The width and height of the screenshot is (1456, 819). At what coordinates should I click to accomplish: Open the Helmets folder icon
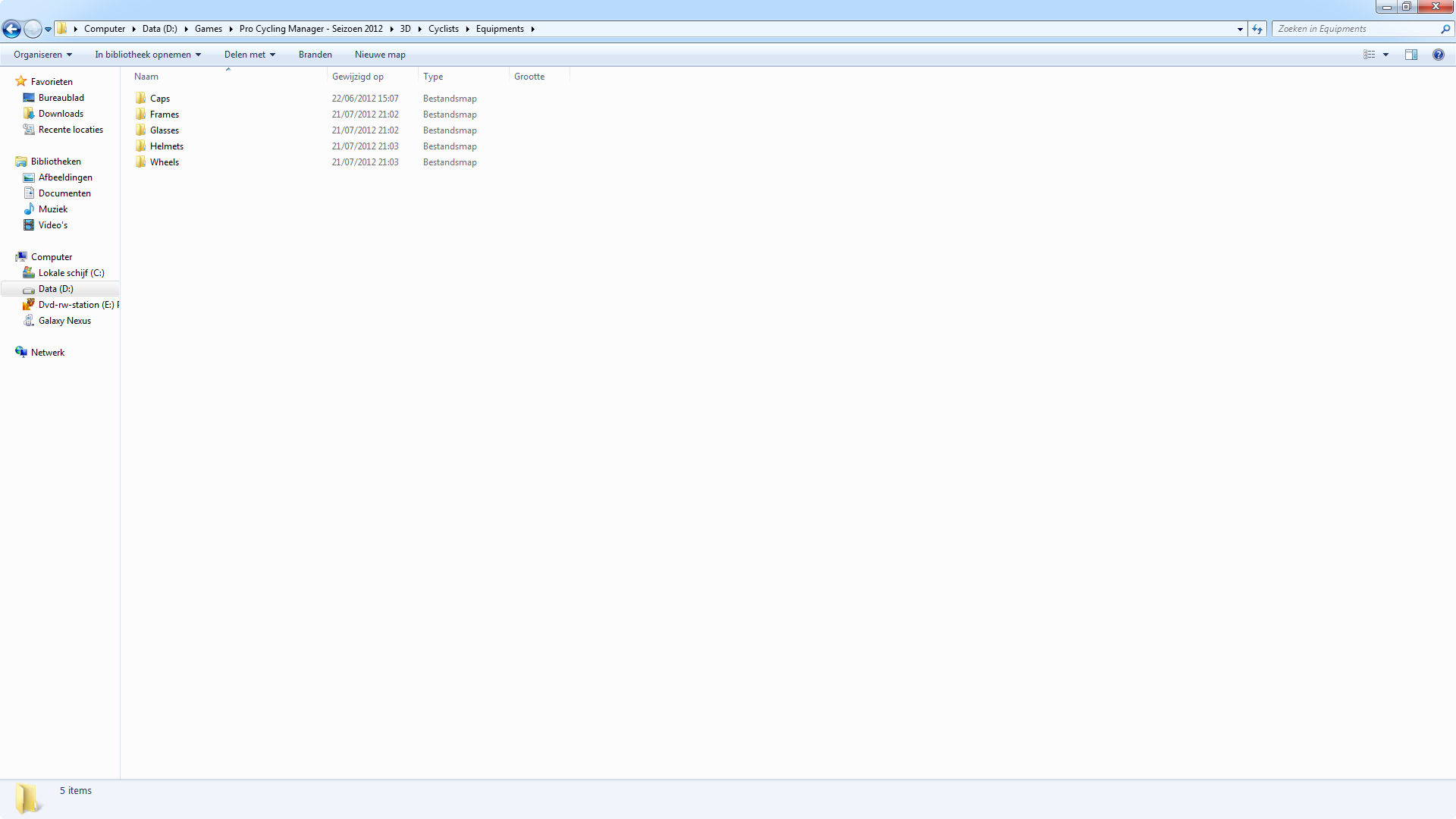(x=141, y=146)
